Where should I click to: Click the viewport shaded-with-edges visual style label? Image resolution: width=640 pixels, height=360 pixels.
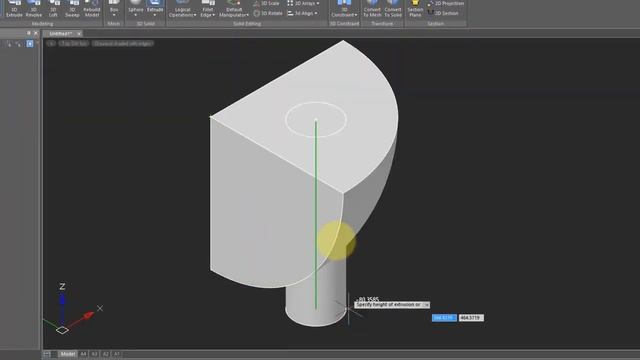(x=123, y=43)
